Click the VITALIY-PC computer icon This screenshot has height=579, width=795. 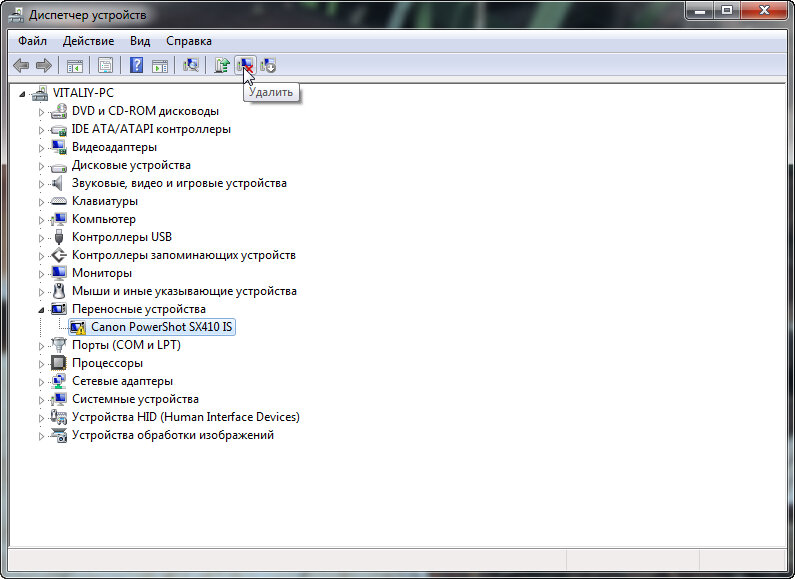(x=40, y=93)
